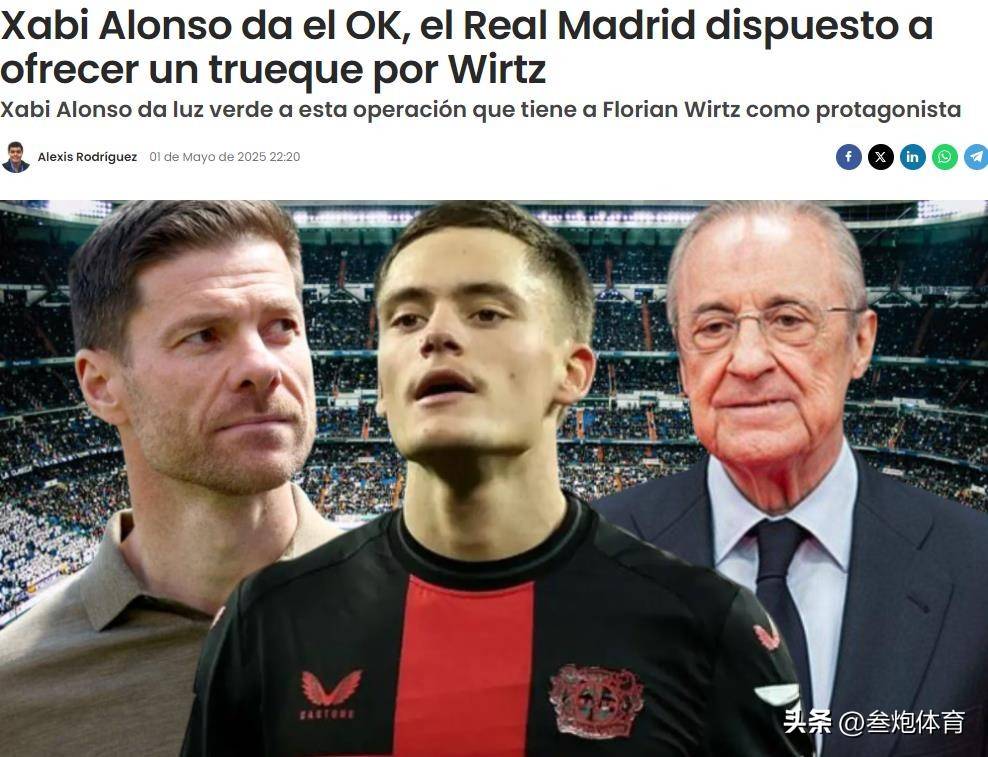Share the article on X
Screen dimensions: 988x757
click(881, 157)
